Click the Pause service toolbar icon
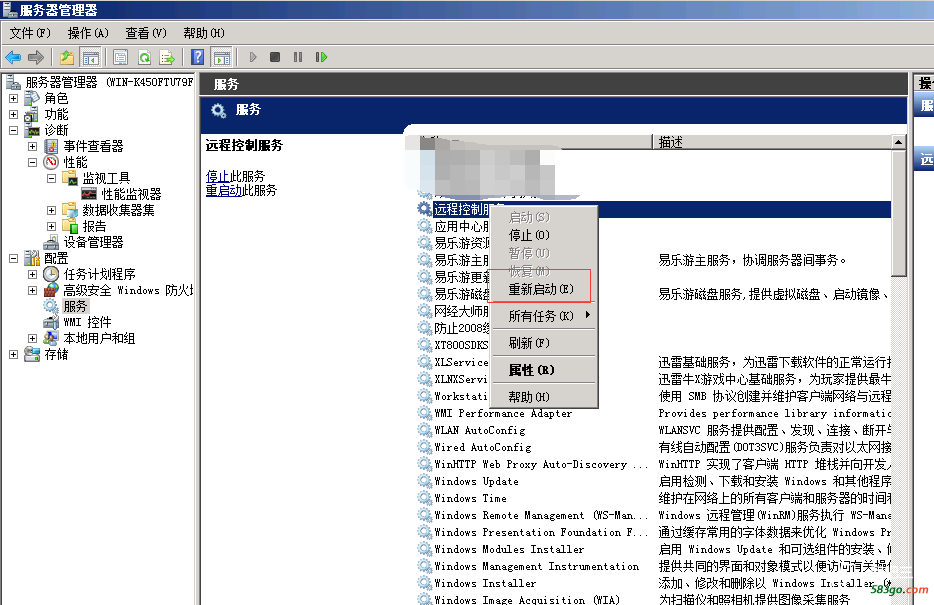The image size is (934, 605). pos(298,57)
